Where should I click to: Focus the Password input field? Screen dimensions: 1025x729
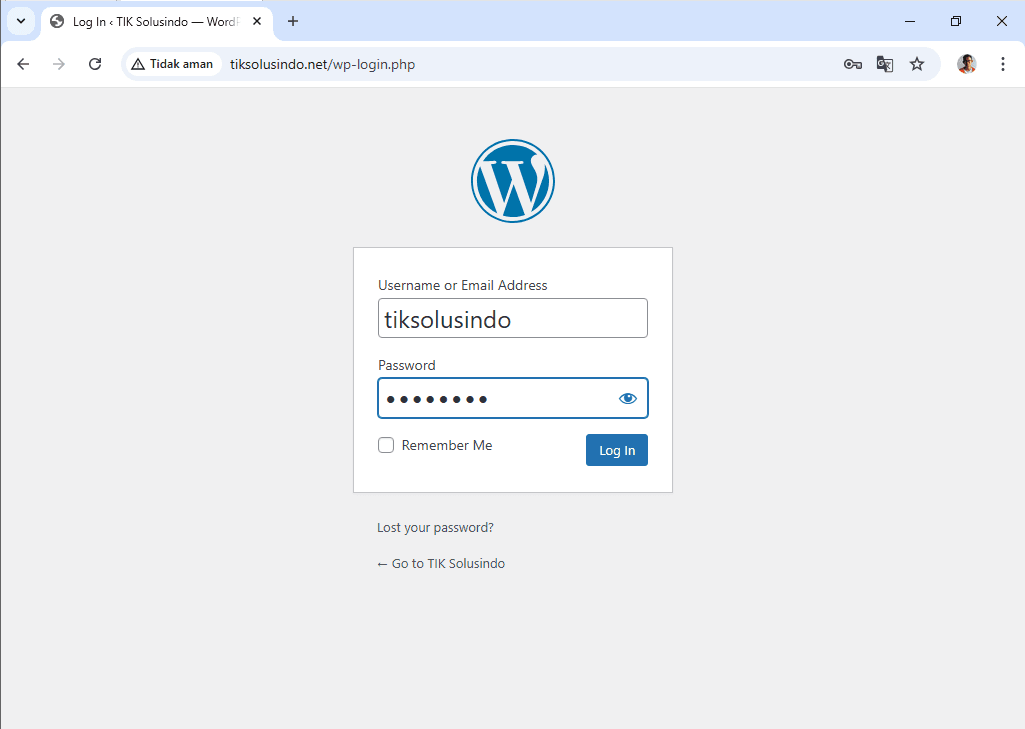496,398
